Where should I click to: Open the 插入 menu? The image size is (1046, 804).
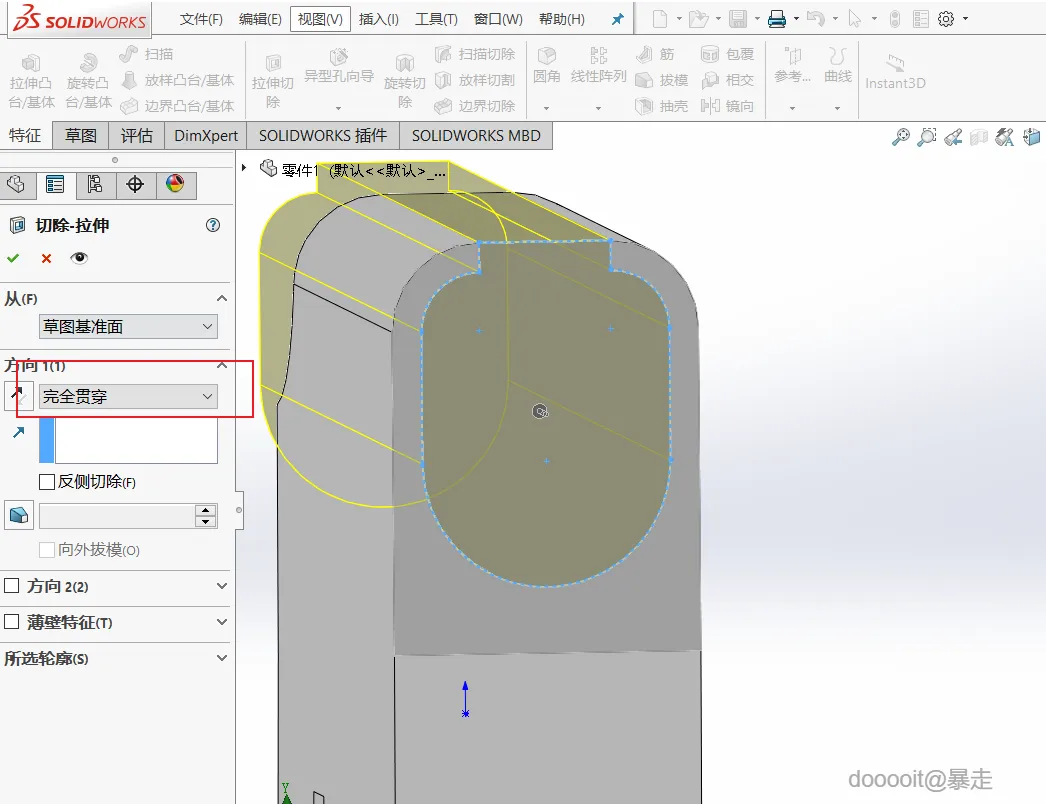tap(378, 19)
